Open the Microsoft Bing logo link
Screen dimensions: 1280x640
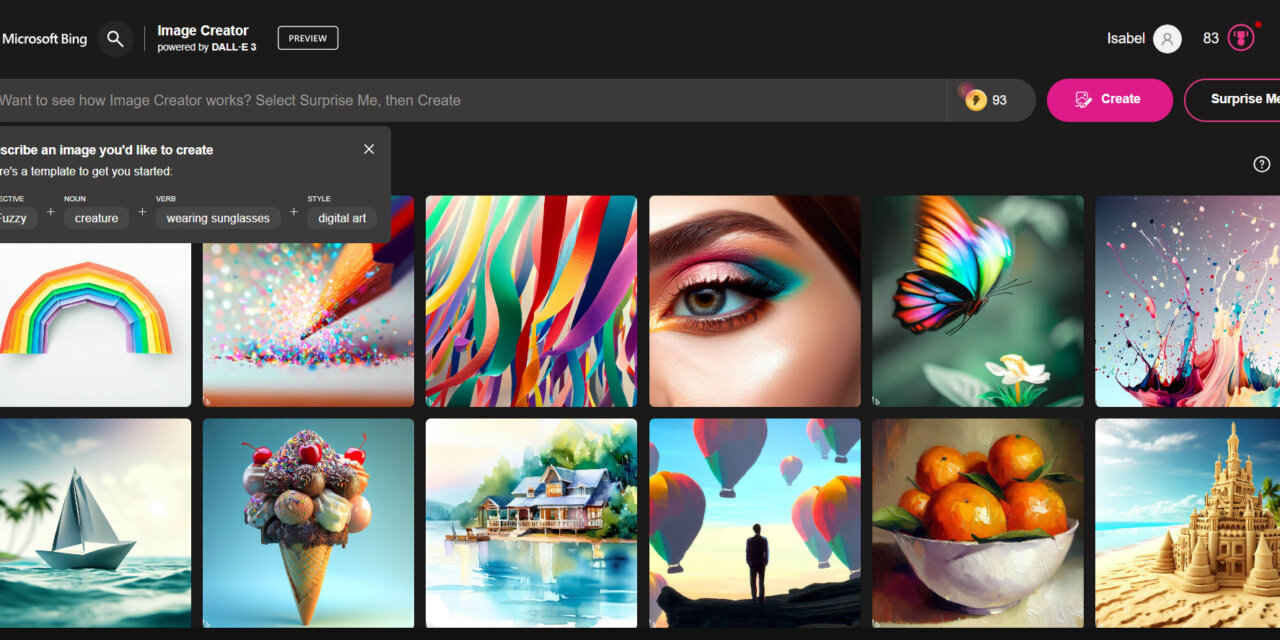tap(44, 39)
